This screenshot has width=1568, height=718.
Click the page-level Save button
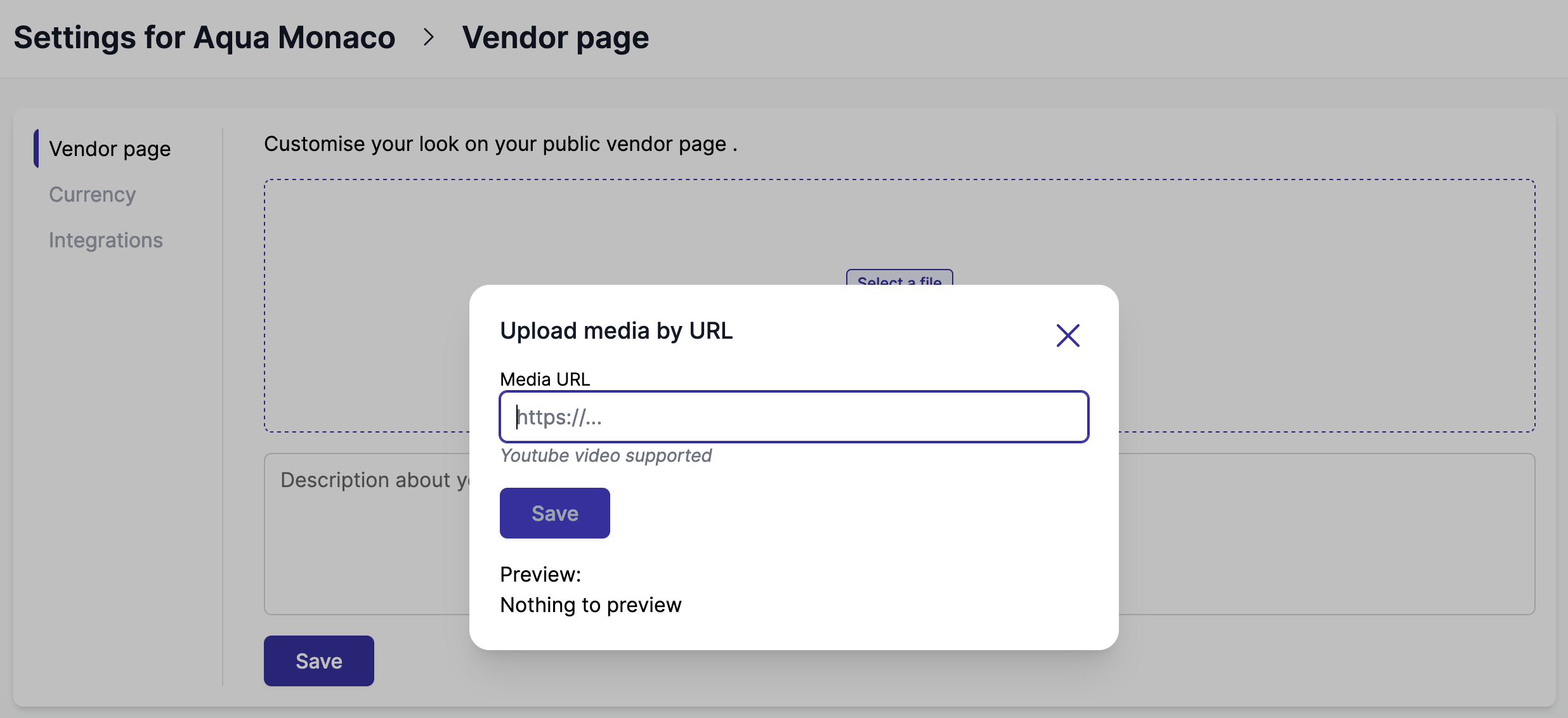318,661
